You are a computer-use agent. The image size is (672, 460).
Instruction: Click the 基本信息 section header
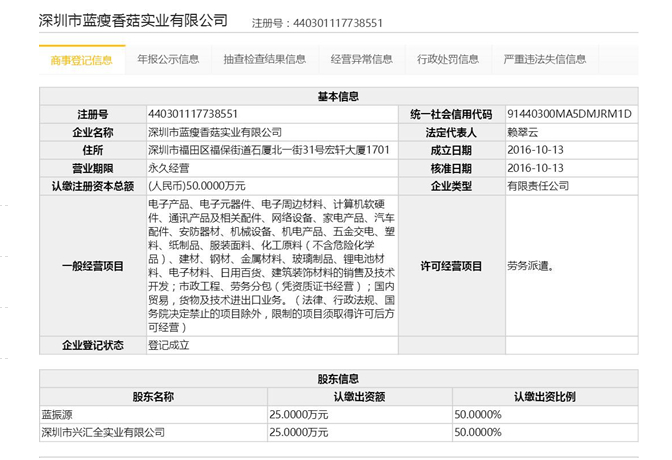tap(338, 97)
